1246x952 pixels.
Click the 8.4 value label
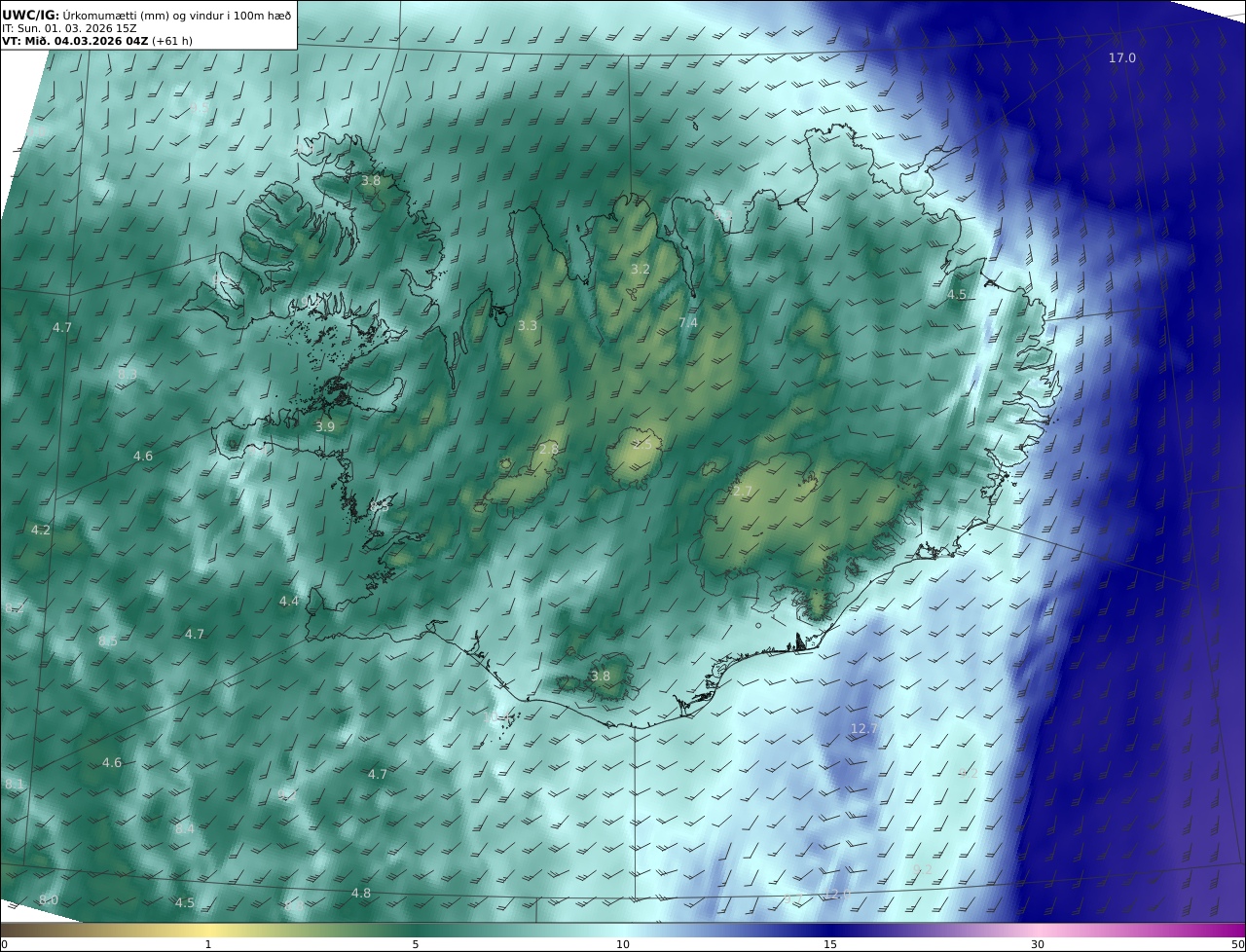pyautogui.click(x=185, y=829)
